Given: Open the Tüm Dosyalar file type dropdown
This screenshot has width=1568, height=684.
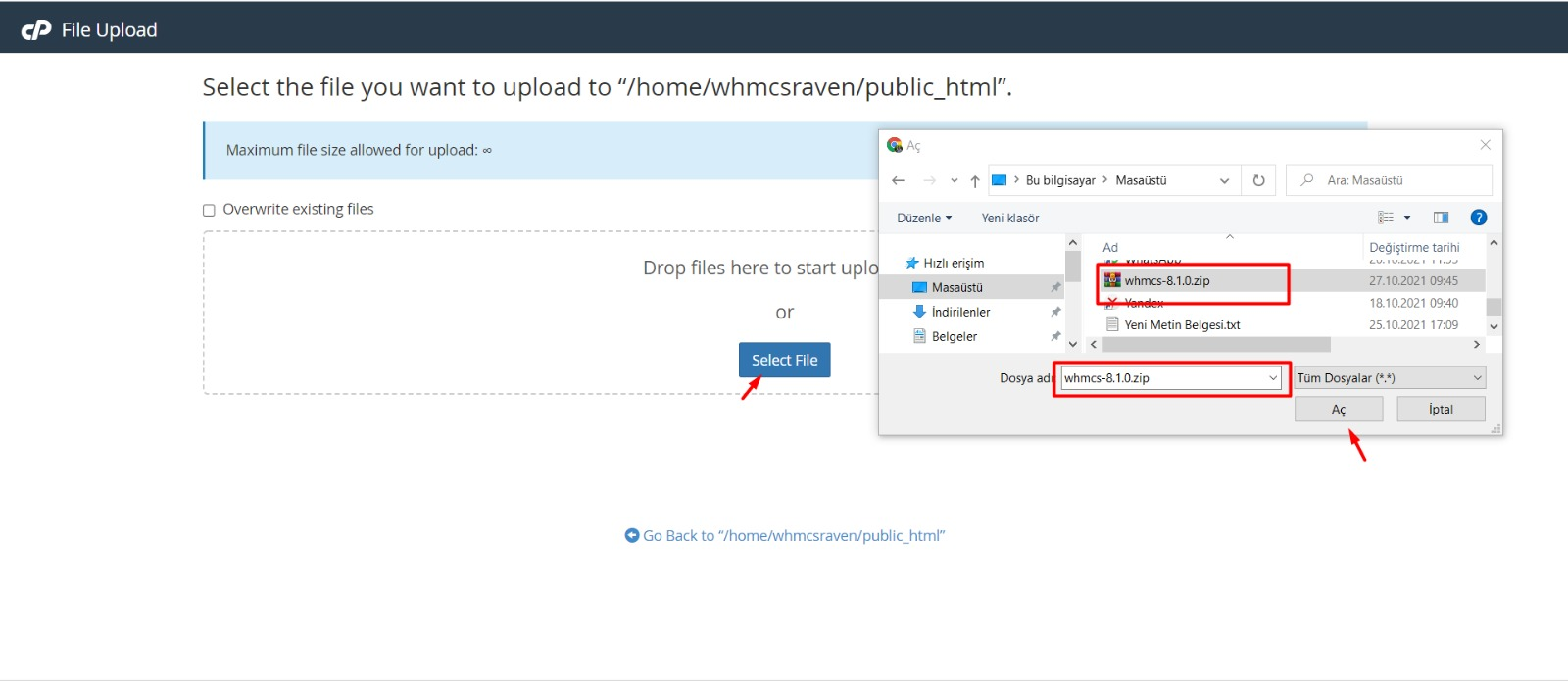Looking at the screenshot, I should [1390, 378].
